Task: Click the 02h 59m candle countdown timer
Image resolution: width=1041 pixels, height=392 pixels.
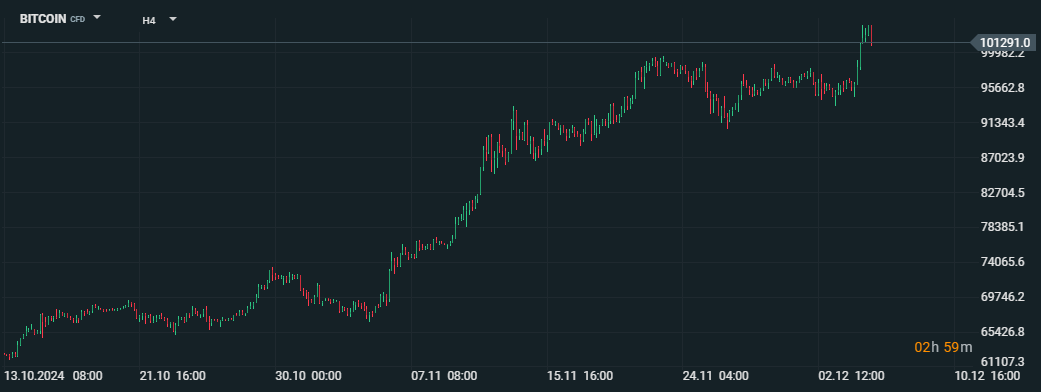Action: pyautogui.click(x=943, y=347)
